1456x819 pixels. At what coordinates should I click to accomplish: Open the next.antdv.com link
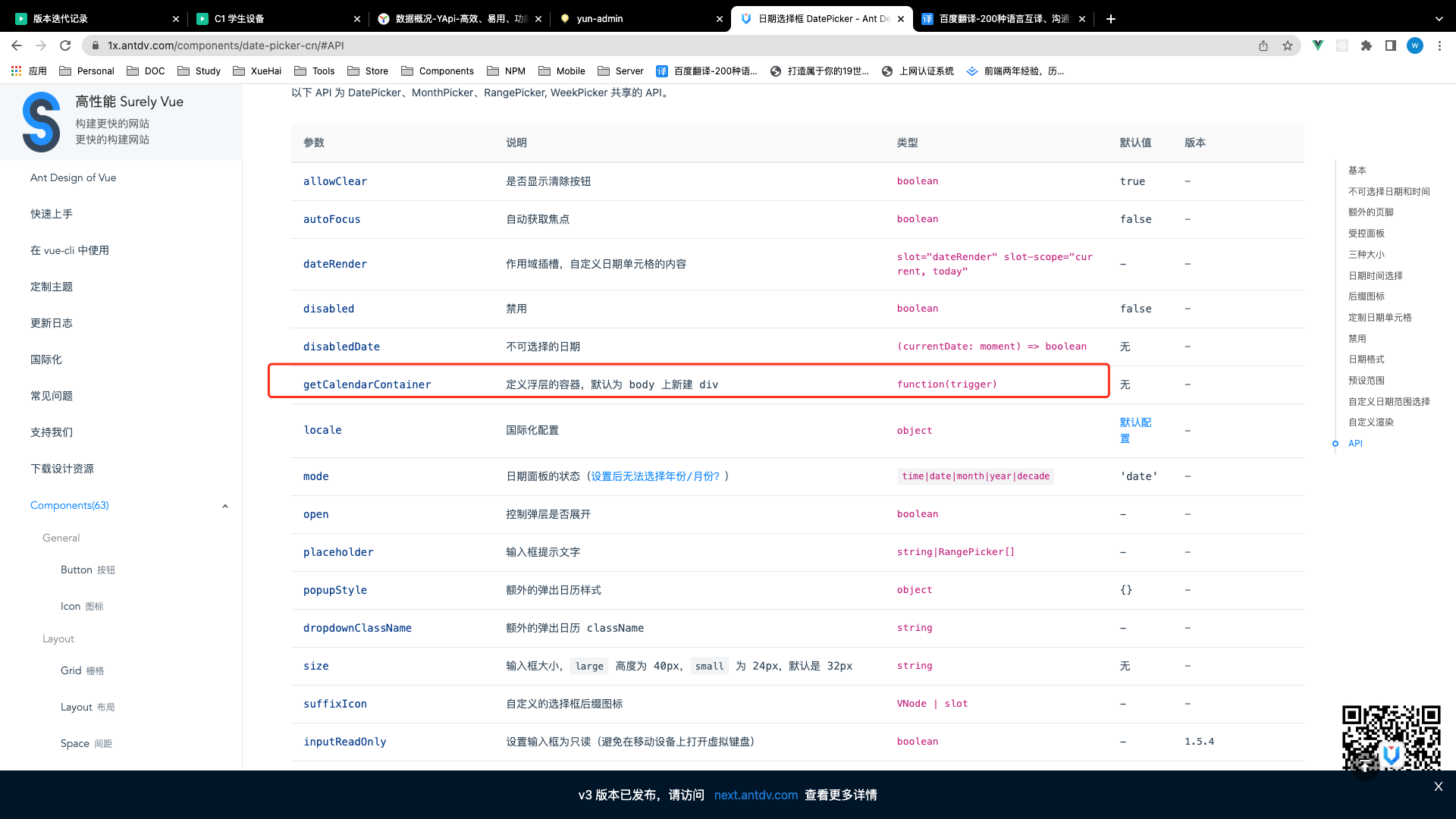755,795
